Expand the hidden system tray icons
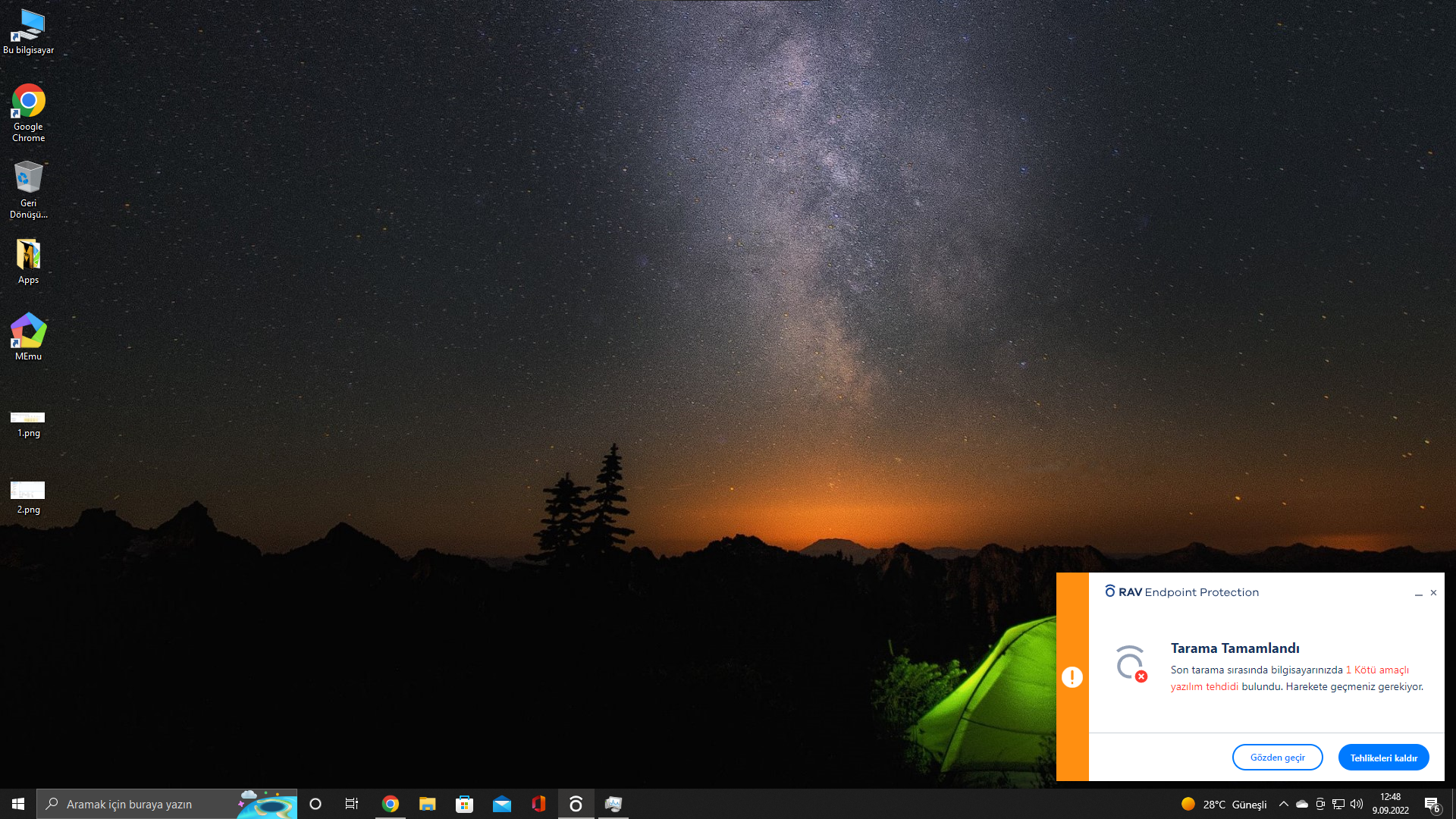Screen dimensions: 1456x819 click(1283, 804)
